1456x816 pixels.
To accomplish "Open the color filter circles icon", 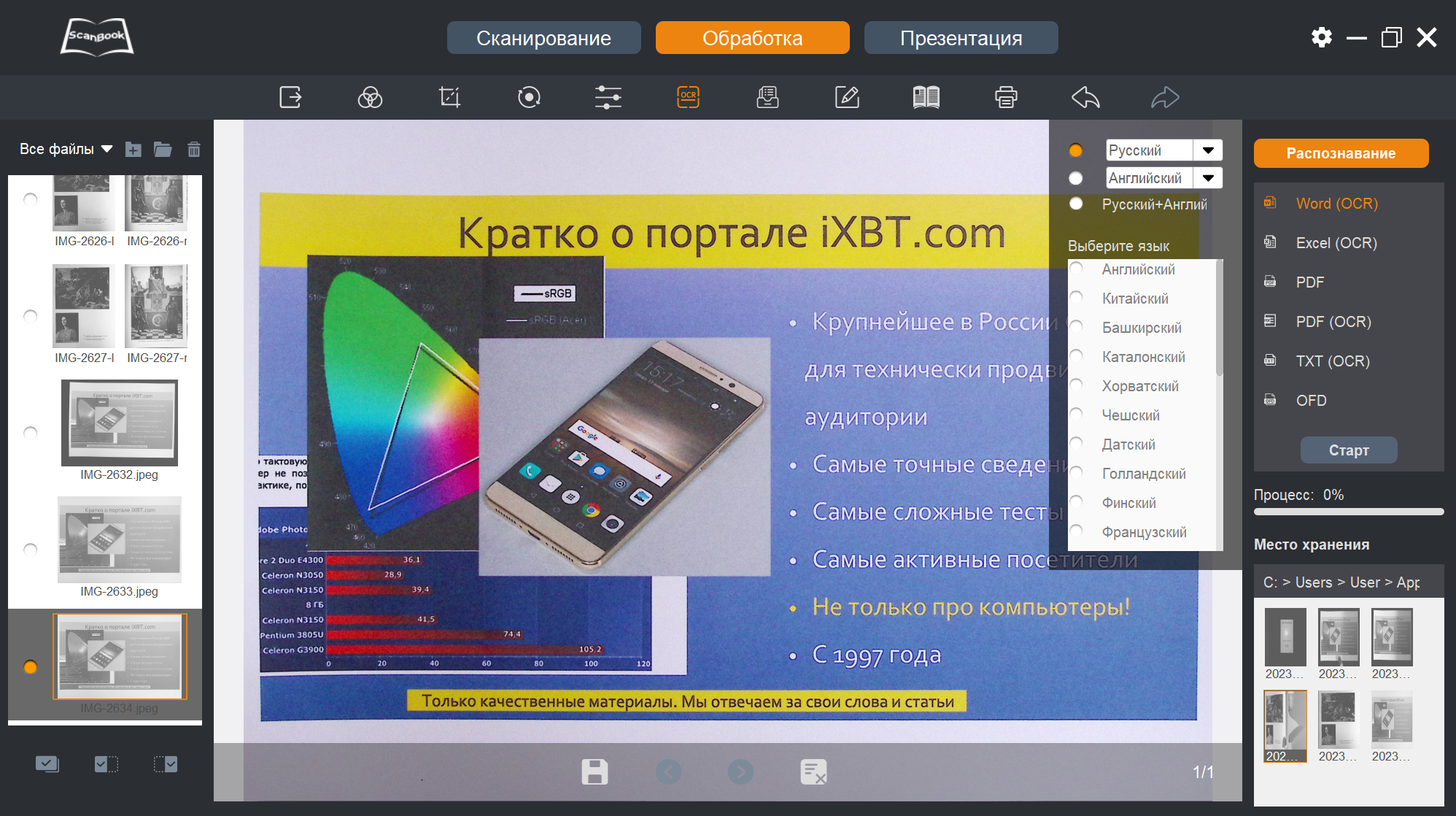I will pyautogui.click(x=370, y=97).
